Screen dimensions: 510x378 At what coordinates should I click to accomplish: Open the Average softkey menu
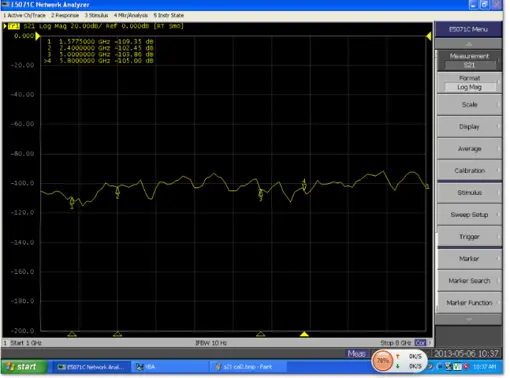coord(469,149)
